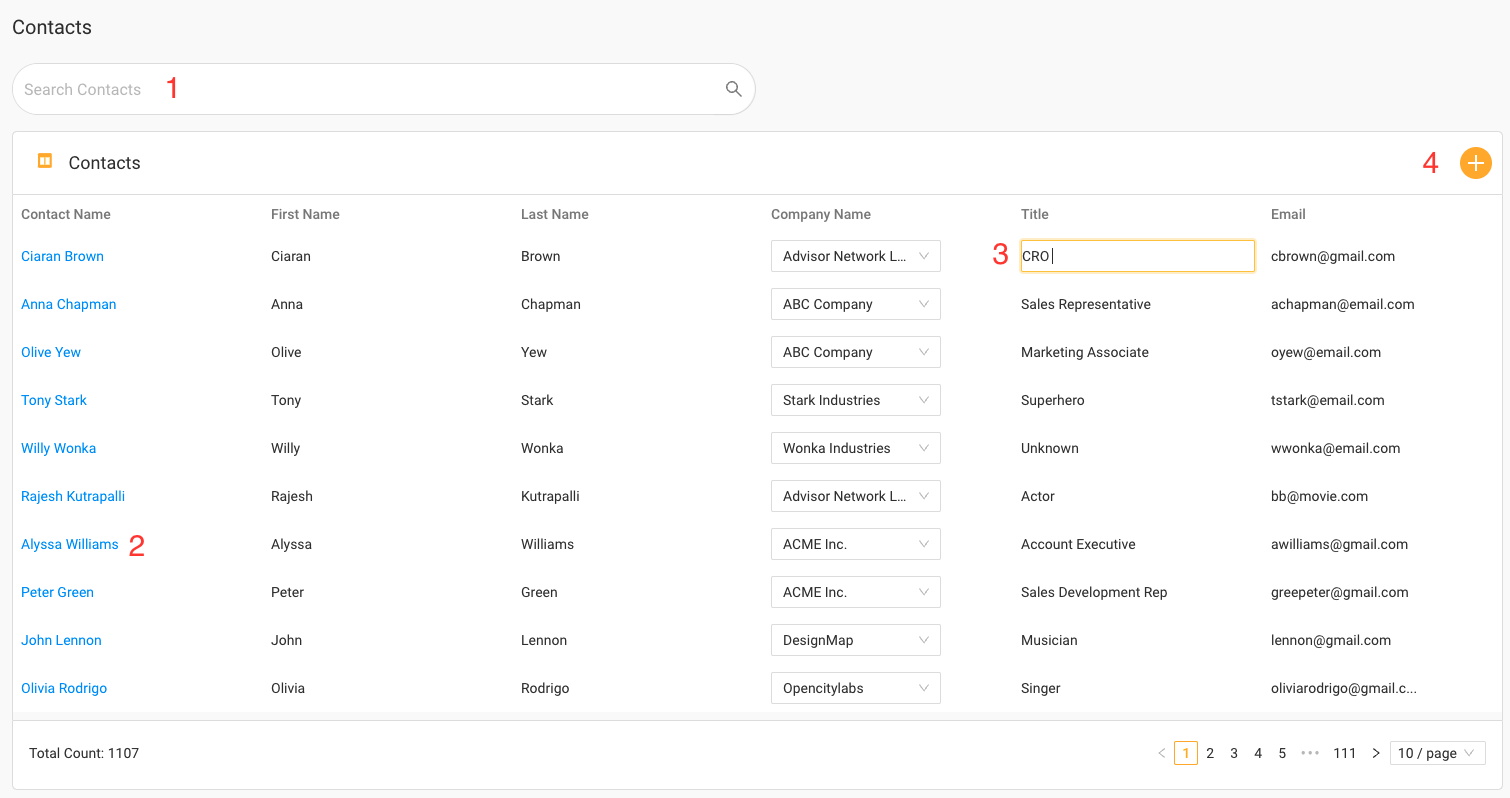Click the orange Contacts table icon
1510x798 pixels.
[x=45, y=161]
